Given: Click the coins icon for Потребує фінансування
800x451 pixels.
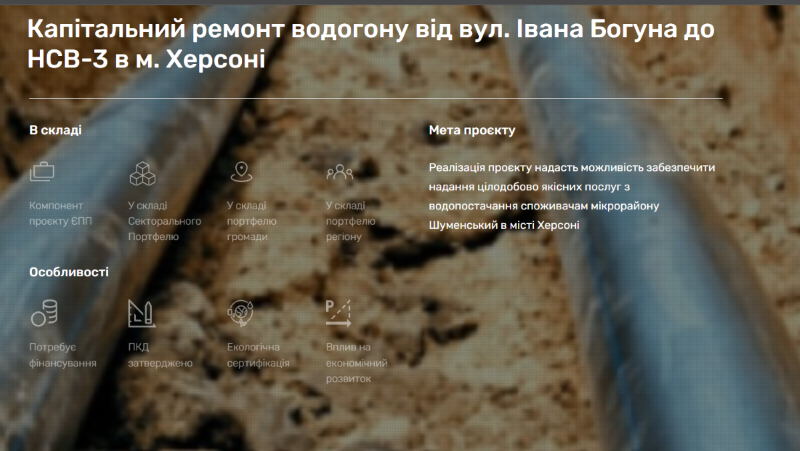Looking at the screenshot, I should (x=43, y=314).
